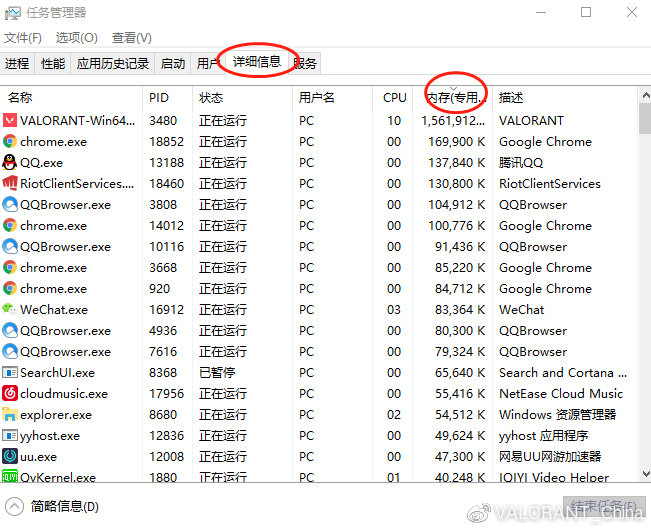
Task: Click the vertical scrollbar thumb
Action: pos(645,119)
